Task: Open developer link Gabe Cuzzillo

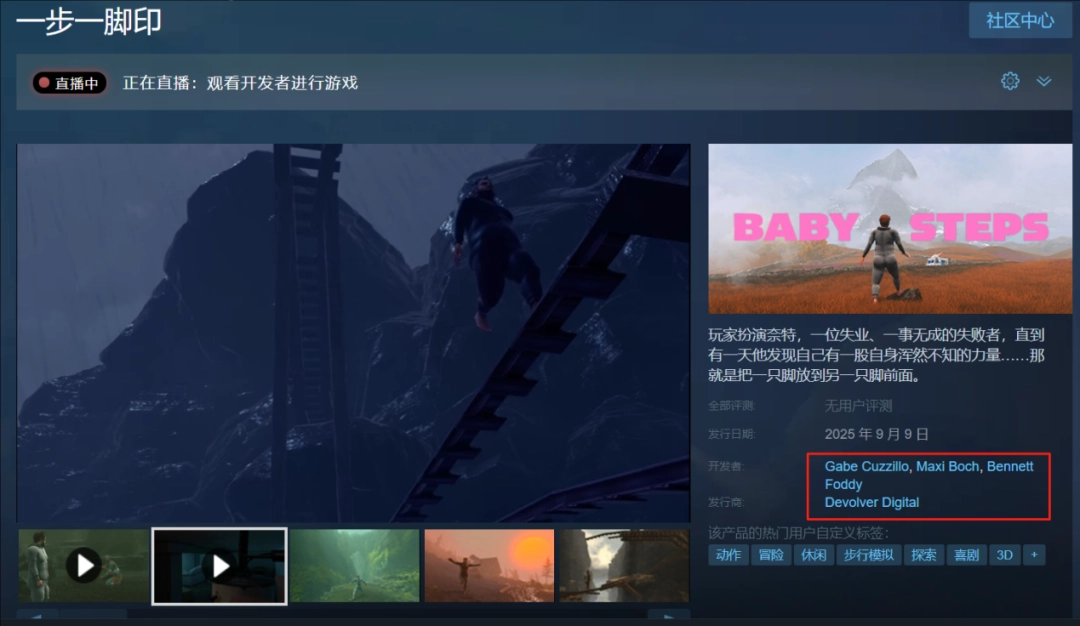Action: [866, 466]
